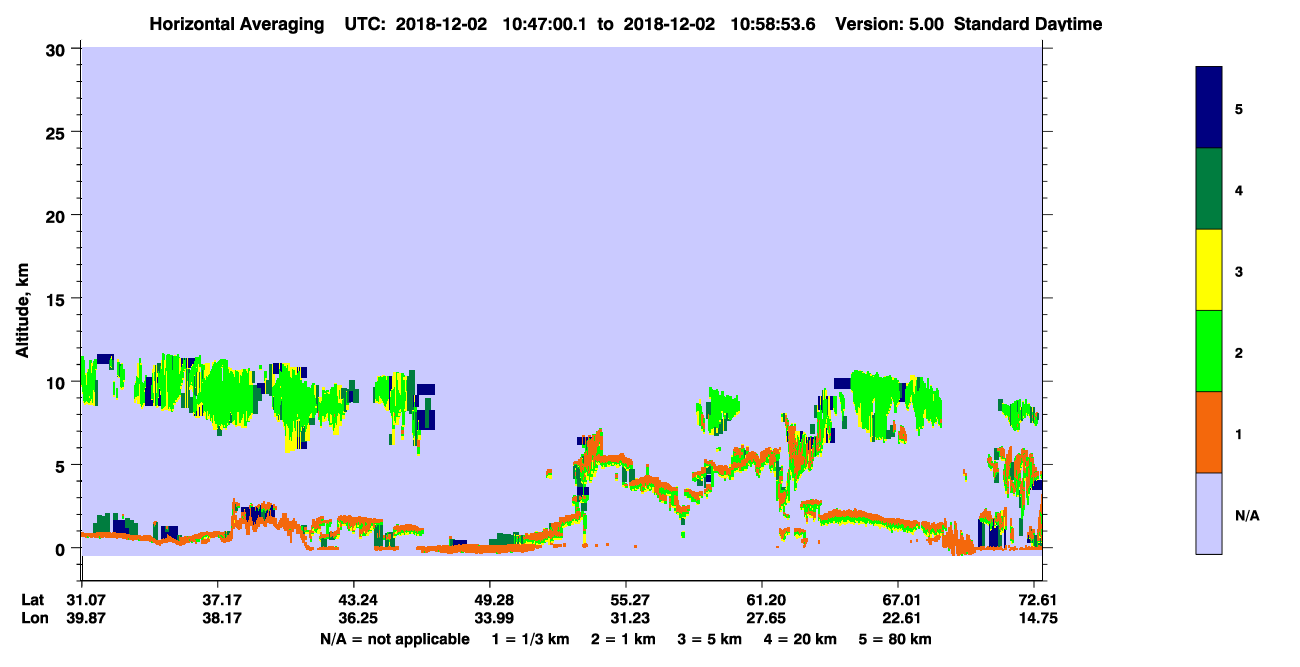The width and height of the screenshot is (1300, 667).
Task: Click the yellow colorbar segment labeled 3
Action: click(1209, 270)
